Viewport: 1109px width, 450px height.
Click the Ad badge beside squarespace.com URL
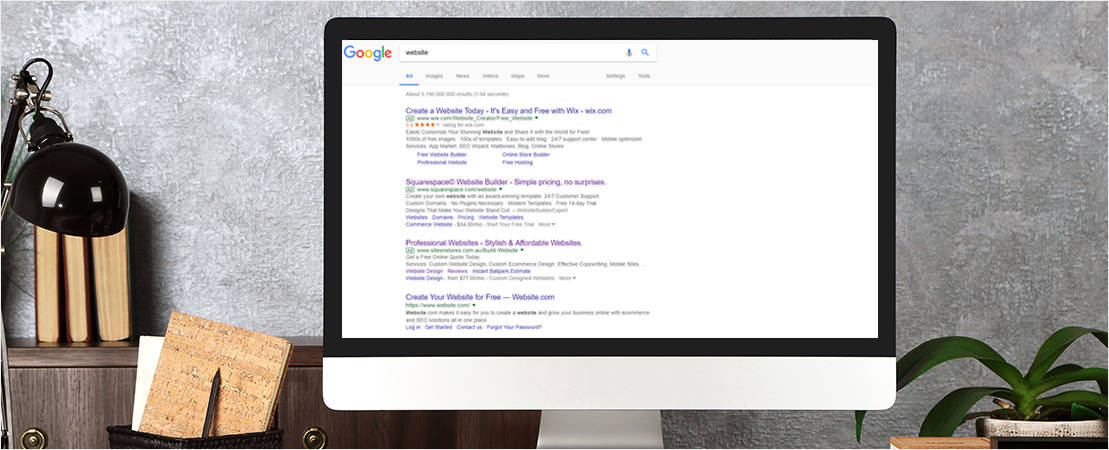pos(410,189)
